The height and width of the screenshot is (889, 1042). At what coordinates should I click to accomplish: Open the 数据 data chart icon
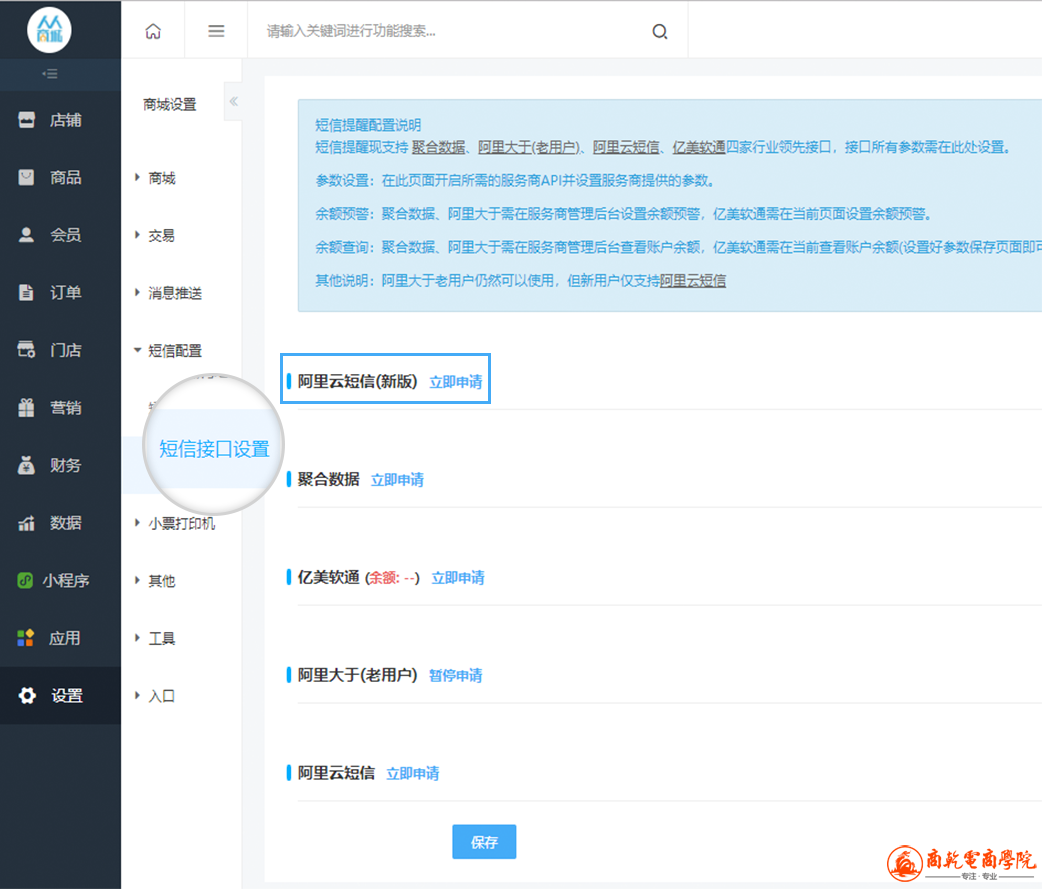(27, 523)
